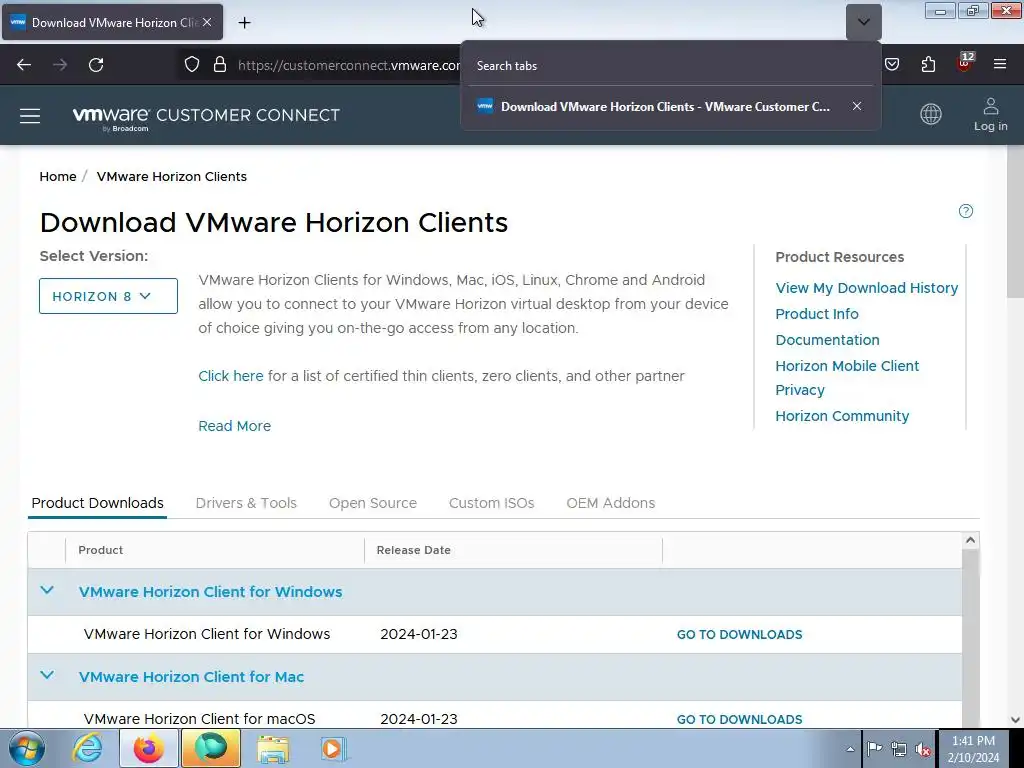This screenshot has width=1024, height=768.
Task: Click the Log in user icon
Action: point(990,114)
